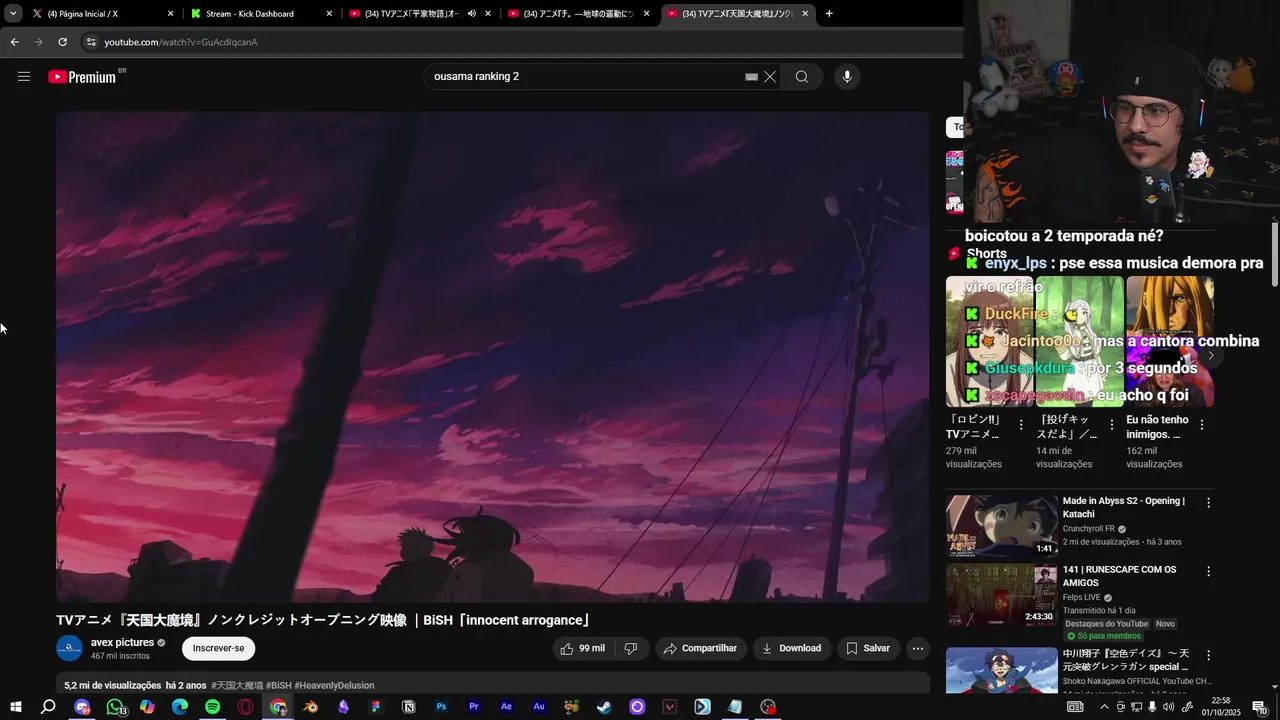Open the 「ロビン!!」 short thumbnail

coord(990,341)
